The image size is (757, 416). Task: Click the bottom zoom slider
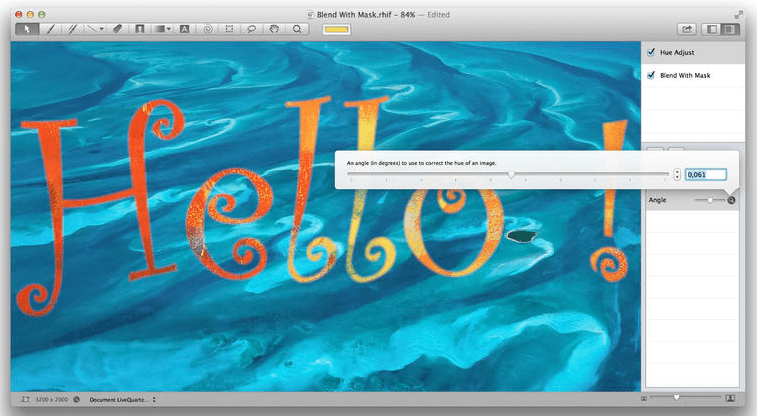click(686, 398)
